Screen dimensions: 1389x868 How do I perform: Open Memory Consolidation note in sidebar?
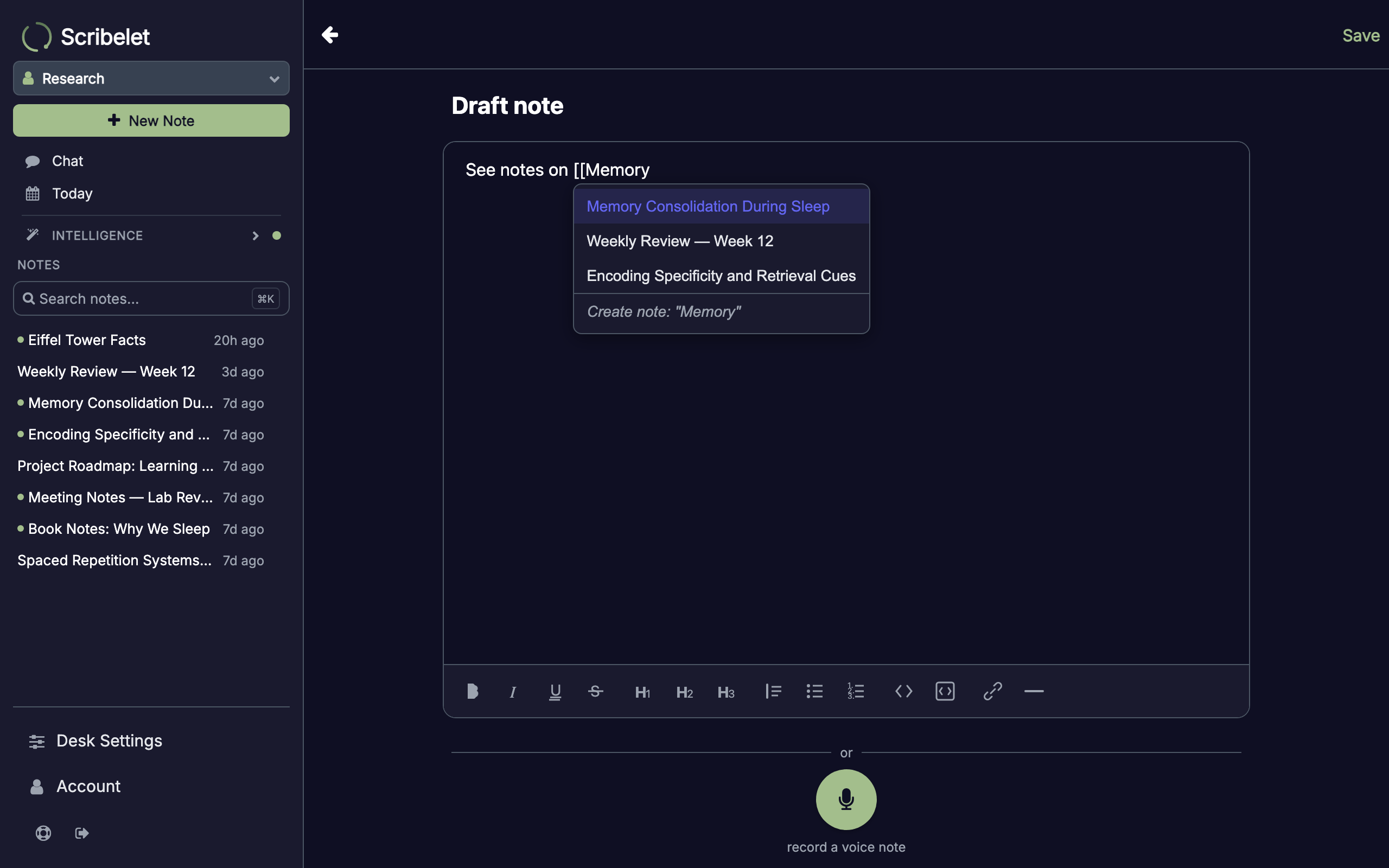pyautogui.click(x=141, y=404)
